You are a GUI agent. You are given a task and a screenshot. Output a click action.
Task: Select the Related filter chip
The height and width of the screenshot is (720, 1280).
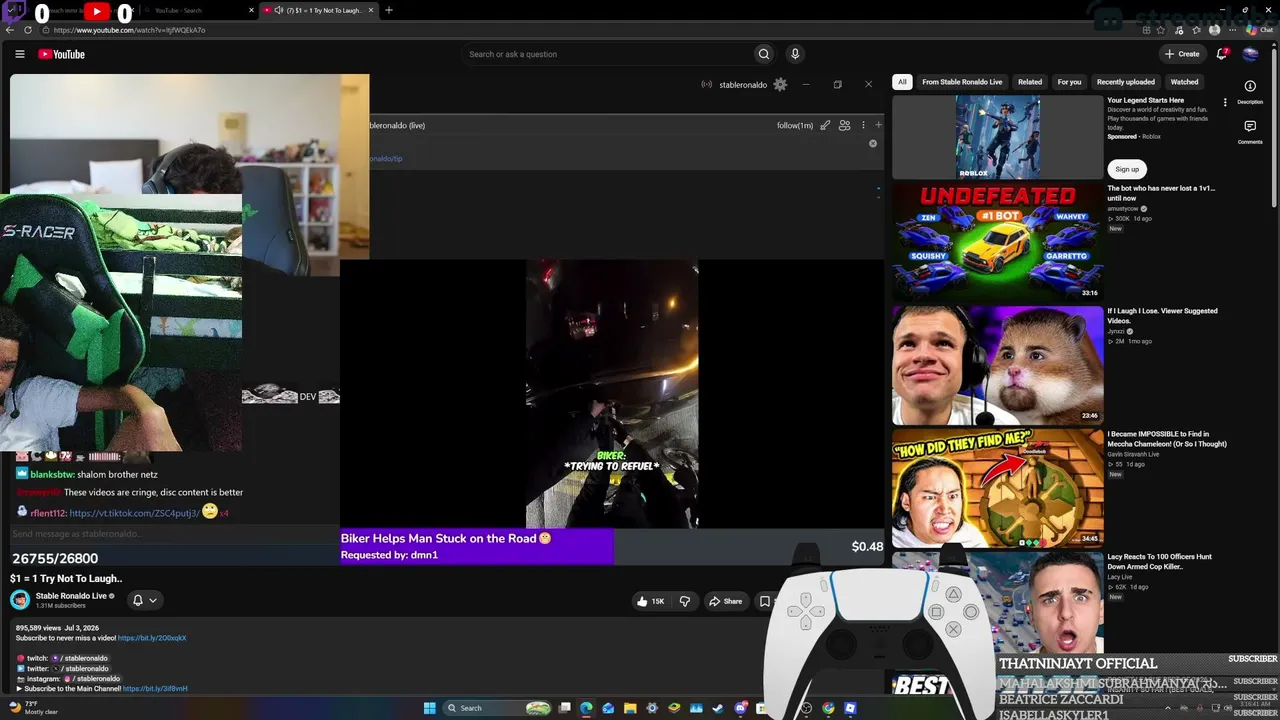pos(1030,82)
